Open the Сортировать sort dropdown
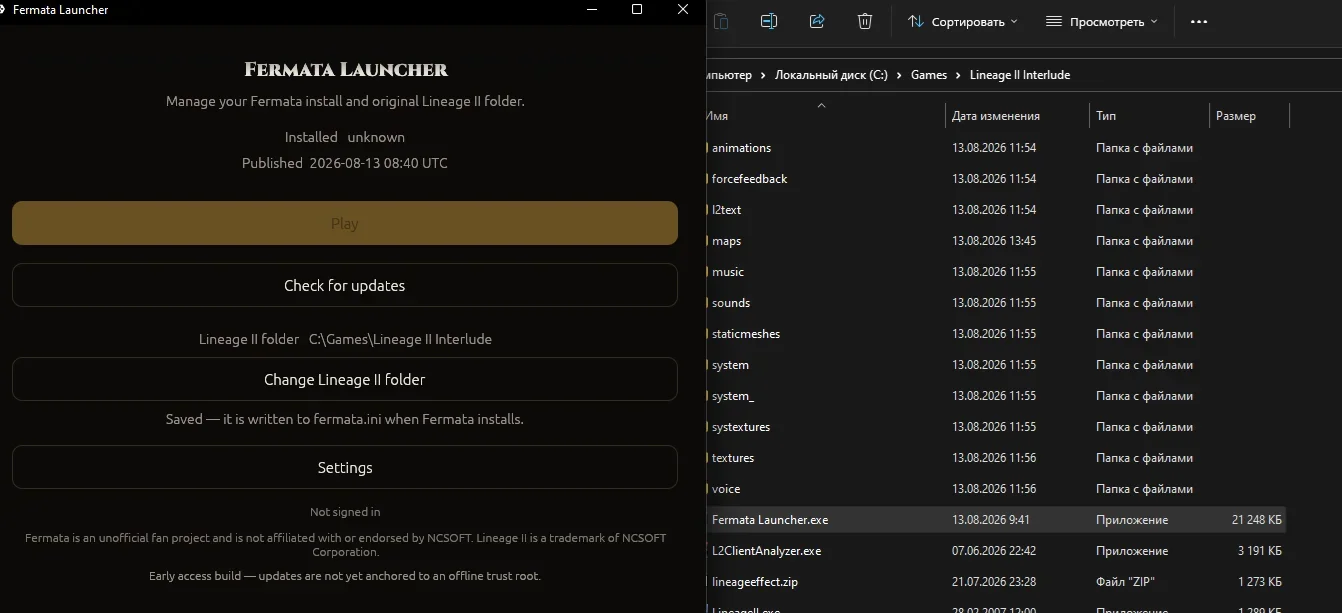Viewport: 1342px width, 613px height. tap(962, 21)
